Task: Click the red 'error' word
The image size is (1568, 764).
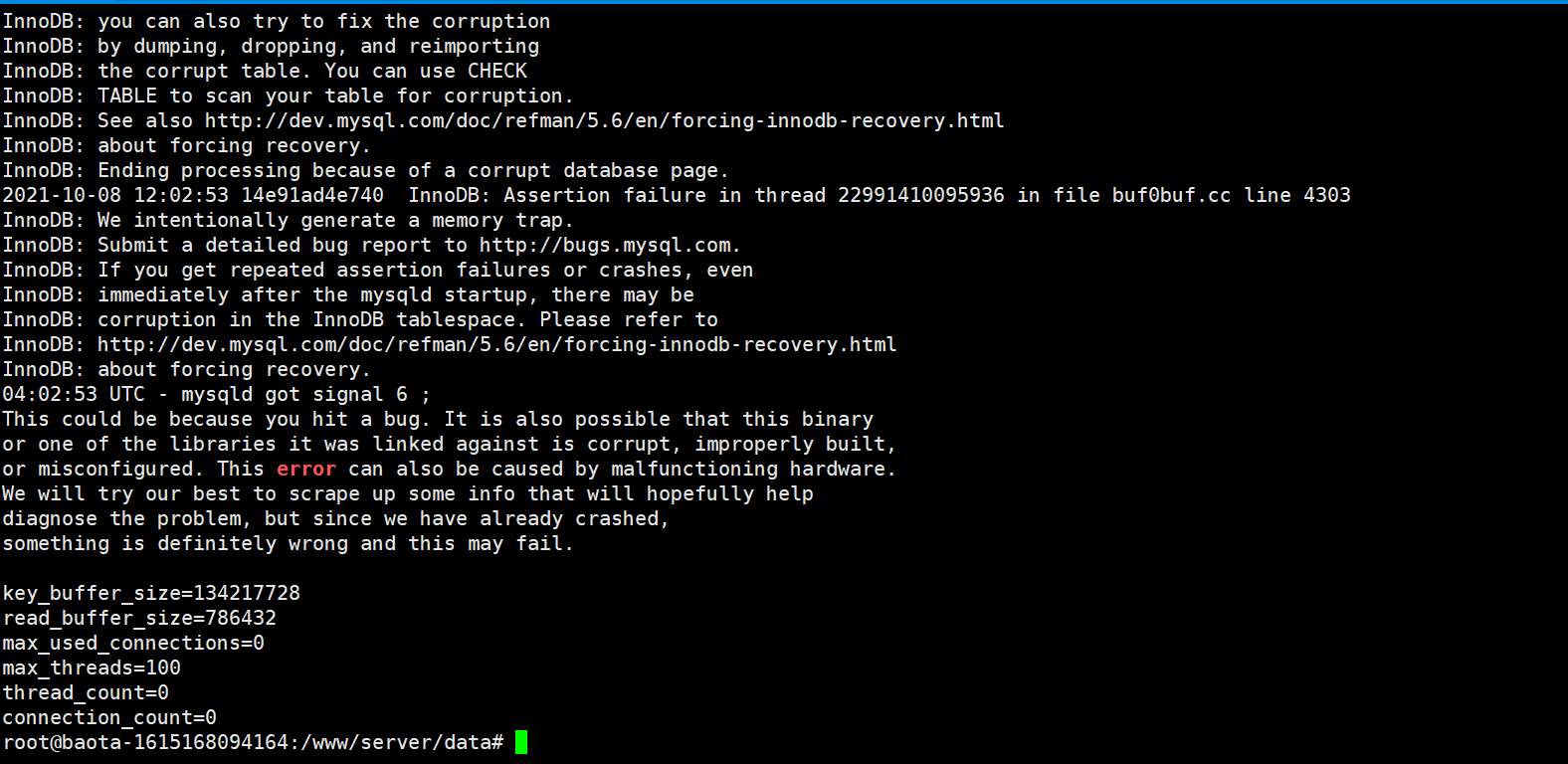Action: [306, 469]
